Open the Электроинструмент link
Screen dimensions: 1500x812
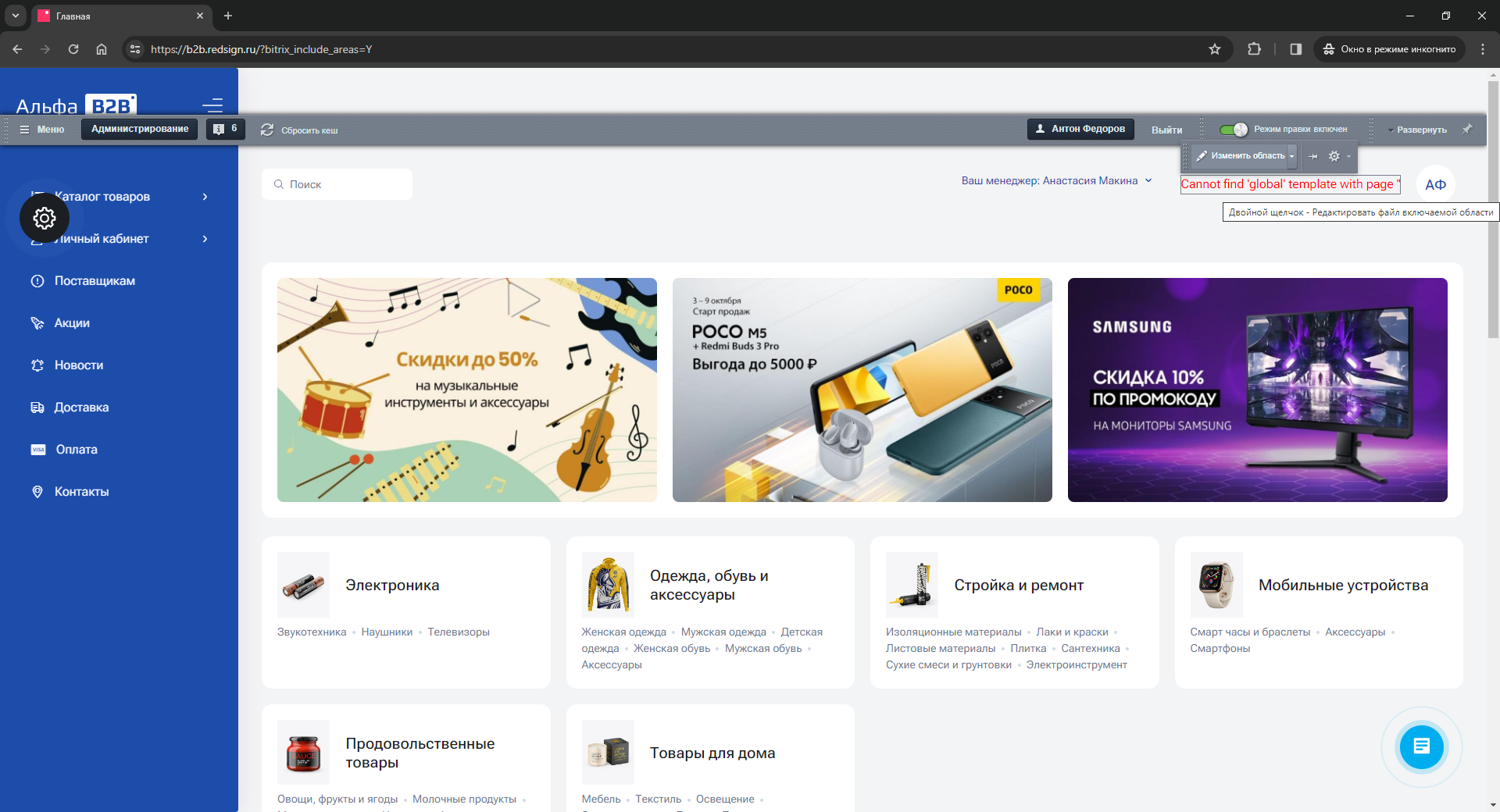coord(1077,664)
